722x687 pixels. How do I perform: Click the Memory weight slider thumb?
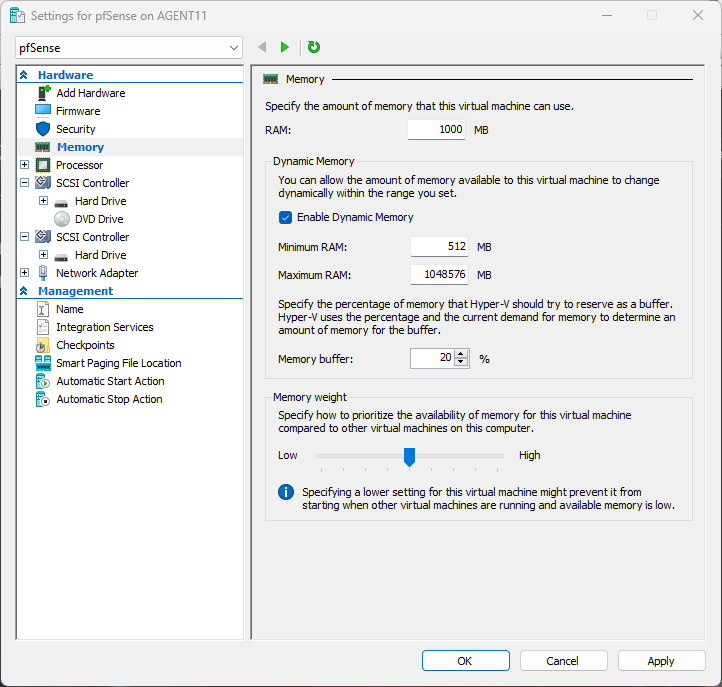tap(409, 456)
